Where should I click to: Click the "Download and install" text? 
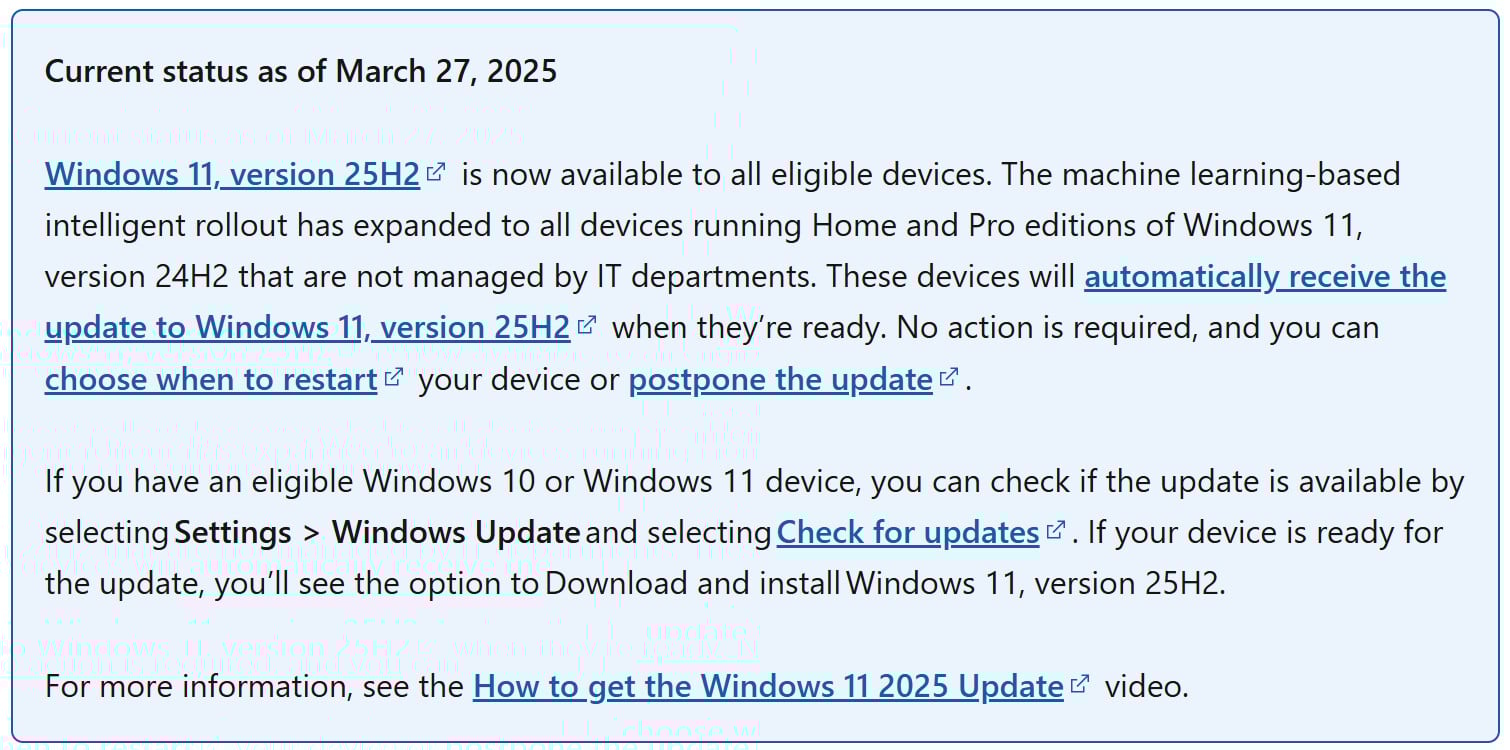(x=693, y=584)
